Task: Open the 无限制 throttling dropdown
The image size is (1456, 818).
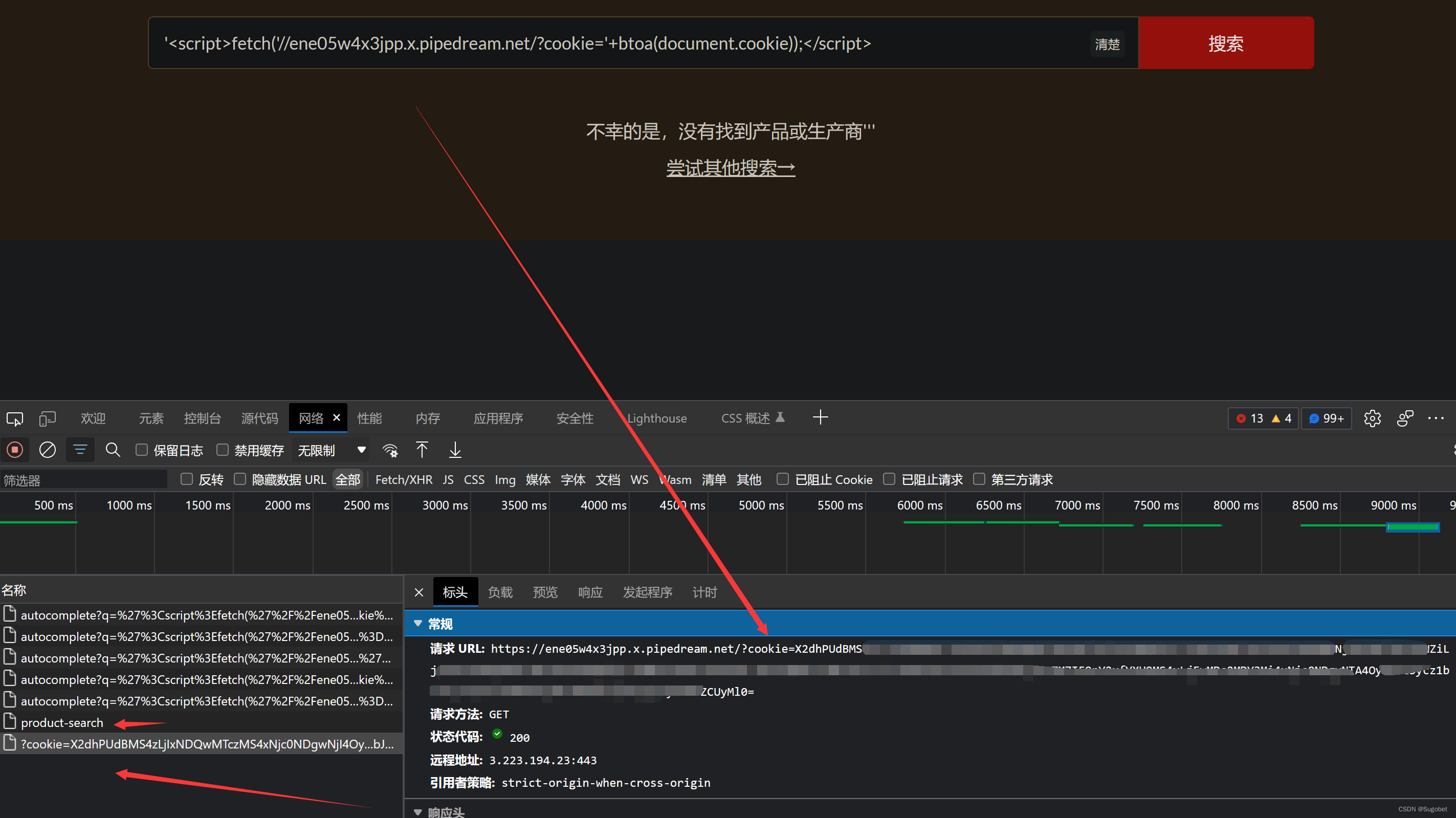Action: [331, 450]
